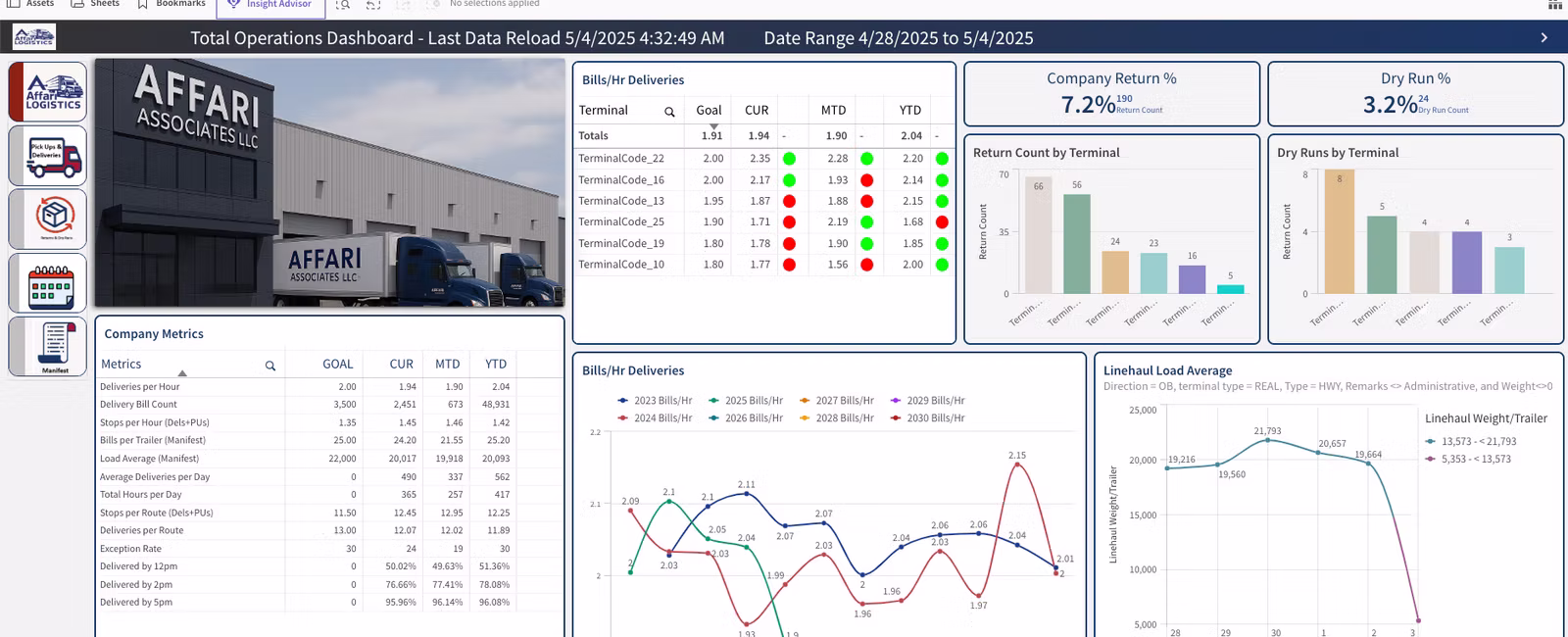The width and height of the screenshot is (1568, 637).
Task: Click red MTD status dot for TerminalCode_16
Action: pyautogui.click(x=866, y=180)
